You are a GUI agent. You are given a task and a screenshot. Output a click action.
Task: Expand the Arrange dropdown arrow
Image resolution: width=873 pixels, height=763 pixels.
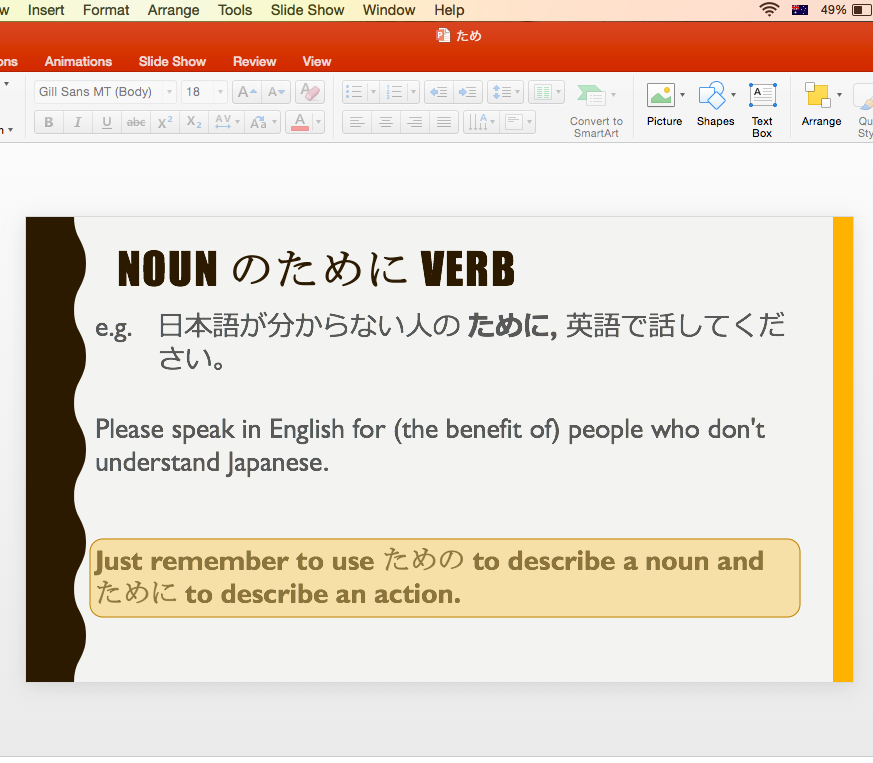(840, 95)
